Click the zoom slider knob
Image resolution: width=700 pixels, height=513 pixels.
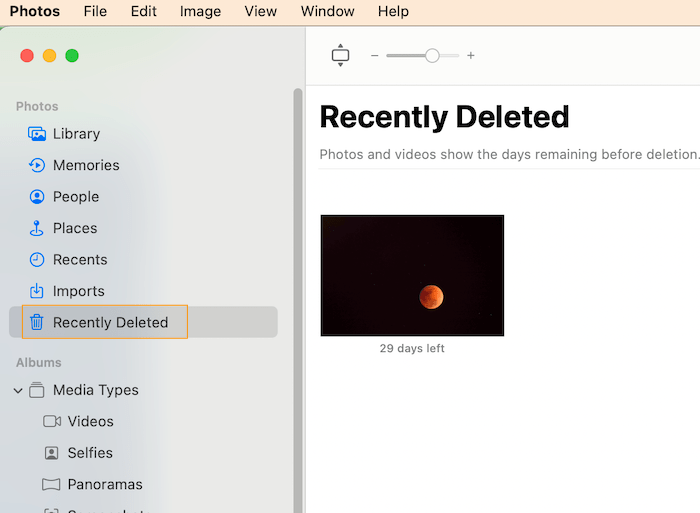point(432,56)
